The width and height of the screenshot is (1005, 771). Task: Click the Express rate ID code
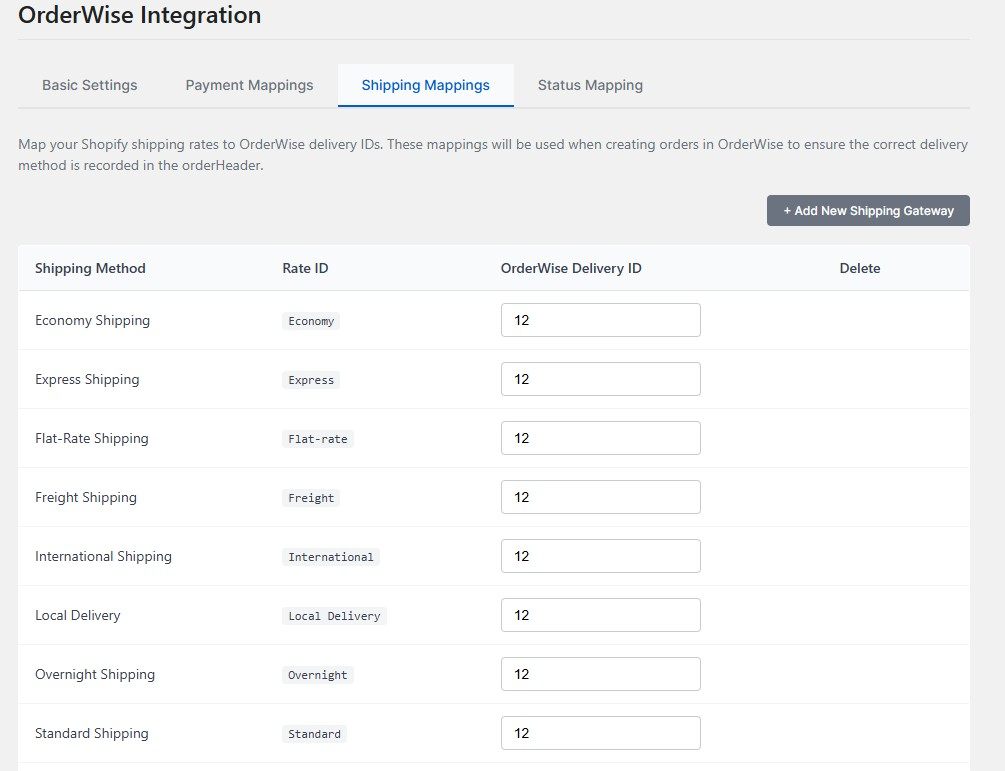(x=311, y=380)
